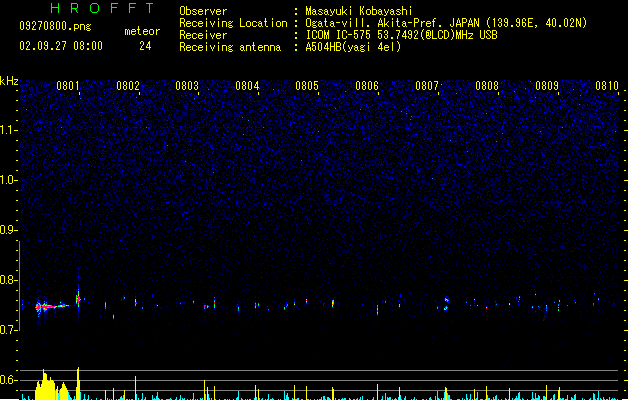
Task: Click the 0.9 kHz axis label
Action: click(9, 230)
